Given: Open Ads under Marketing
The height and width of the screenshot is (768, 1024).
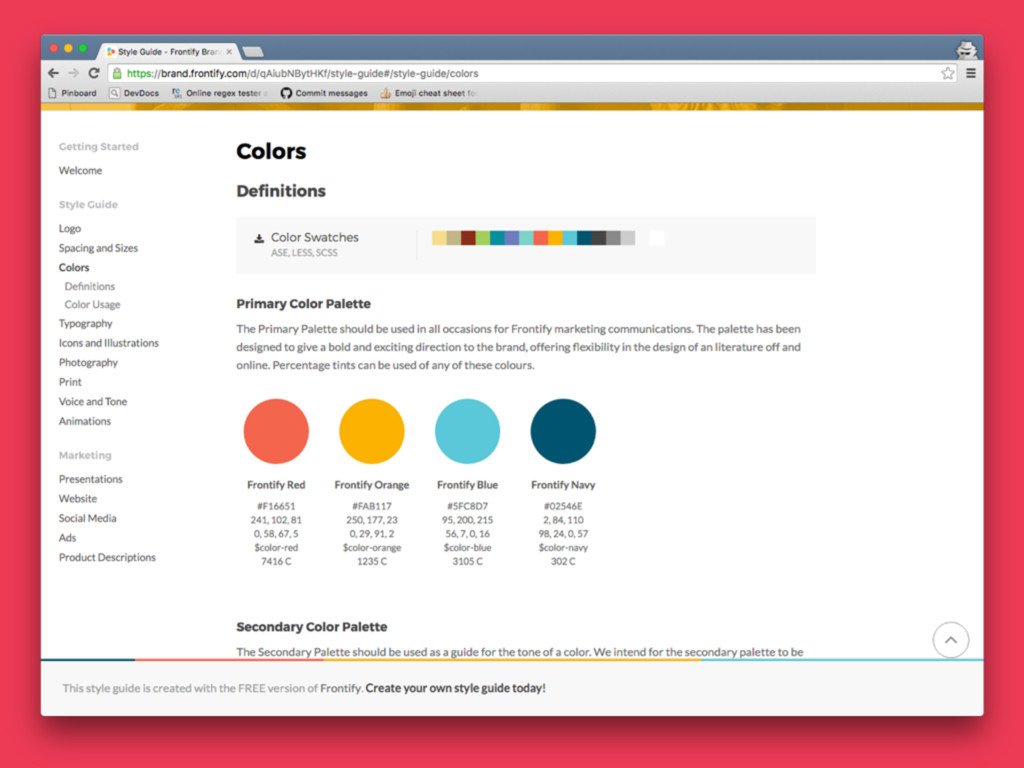Looking at the screenshot, I should pyautogui.click(x=67, y=538).
